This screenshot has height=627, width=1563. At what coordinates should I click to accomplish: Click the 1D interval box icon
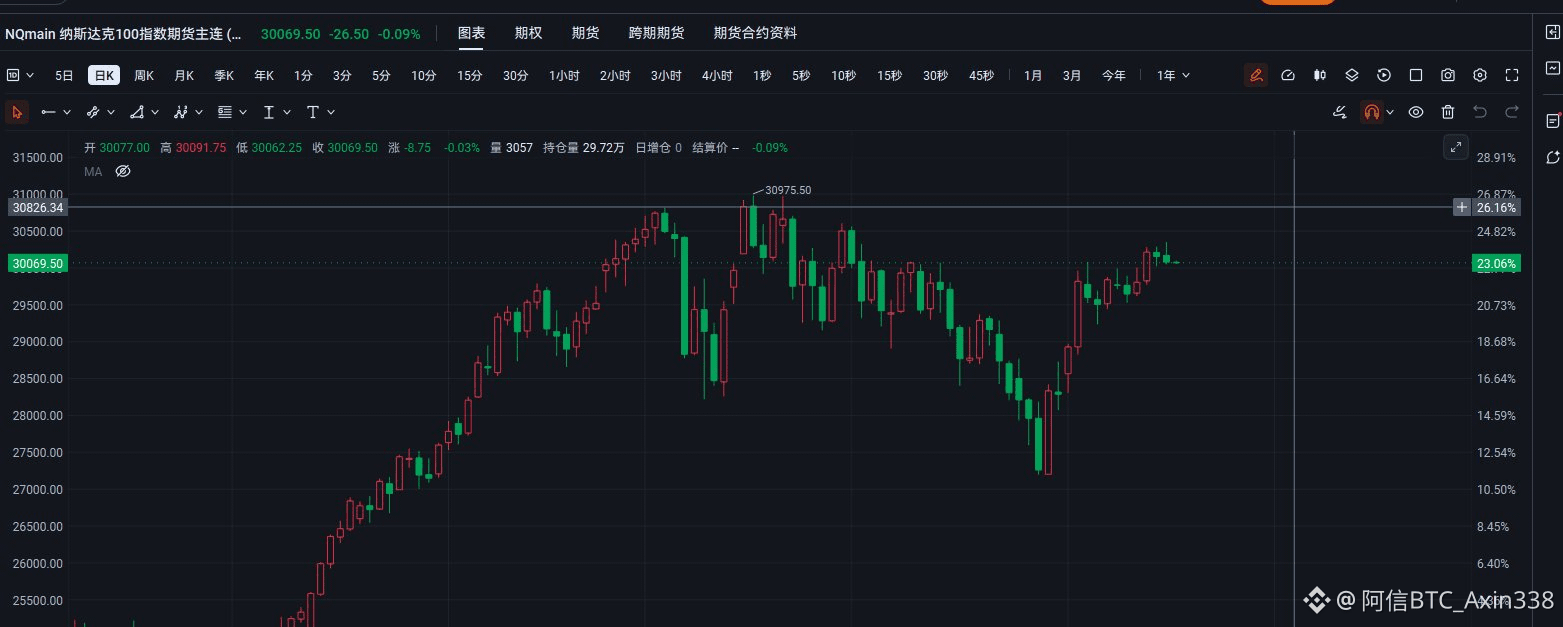coord(13,75)
